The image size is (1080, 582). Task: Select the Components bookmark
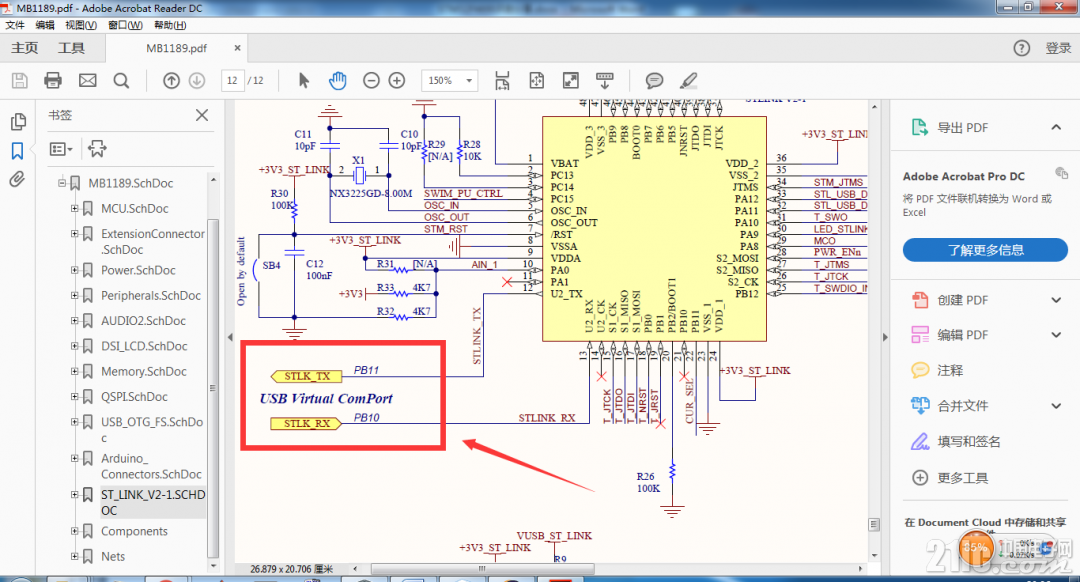coord(134,532)
